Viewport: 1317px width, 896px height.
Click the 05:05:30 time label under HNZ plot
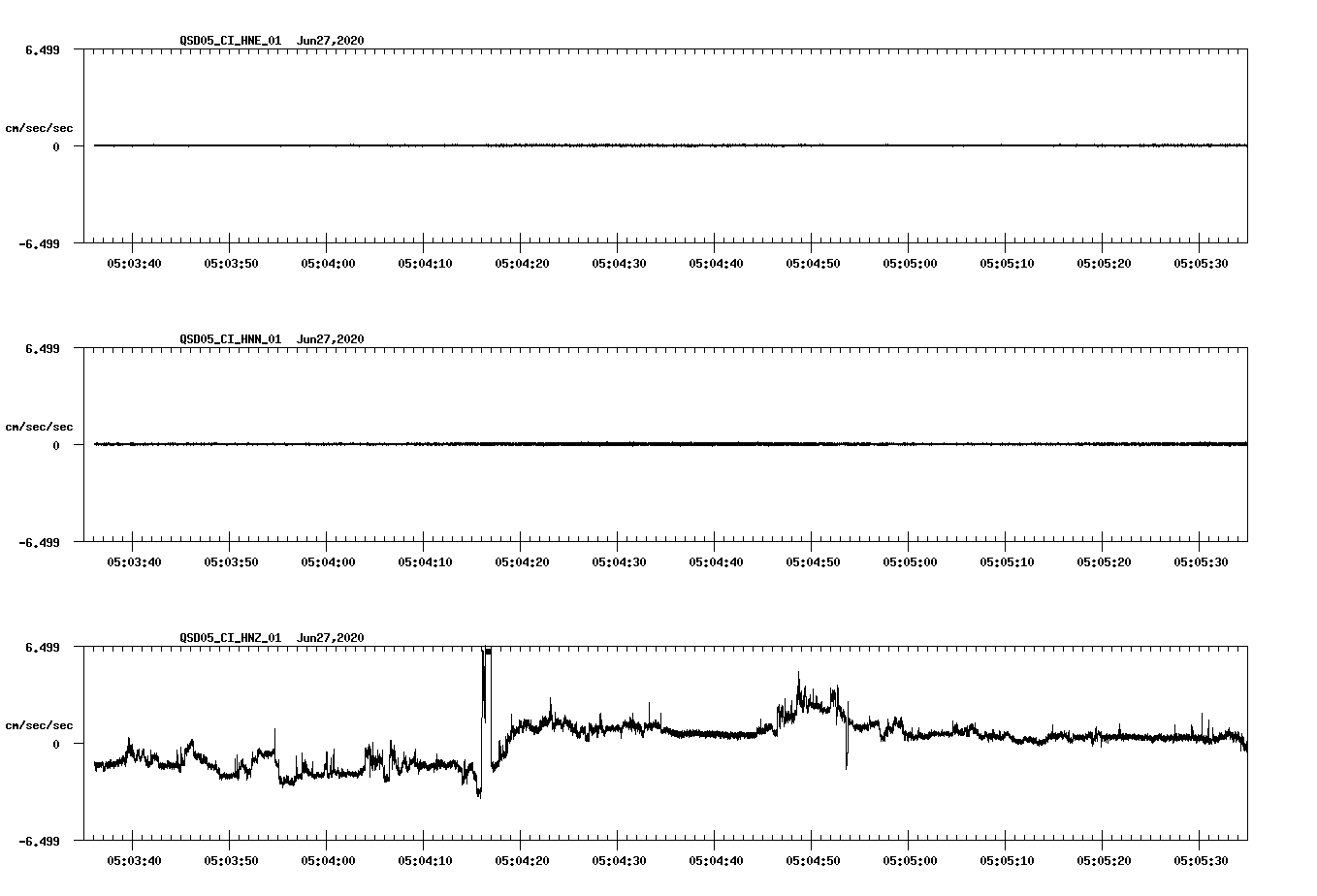(1201, 861)
